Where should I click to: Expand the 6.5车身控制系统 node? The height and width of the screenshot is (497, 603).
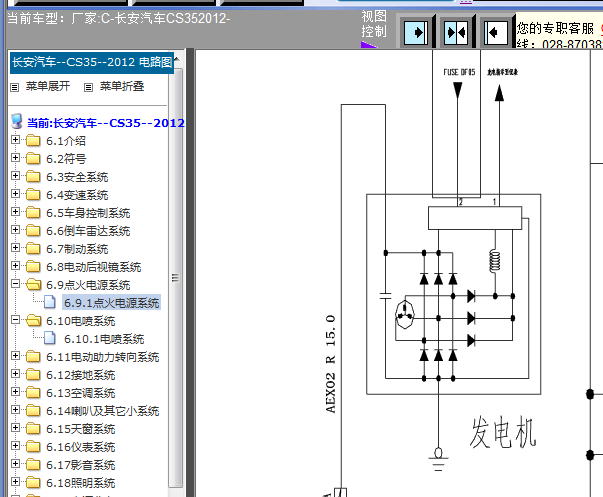(x=15, y=213)
